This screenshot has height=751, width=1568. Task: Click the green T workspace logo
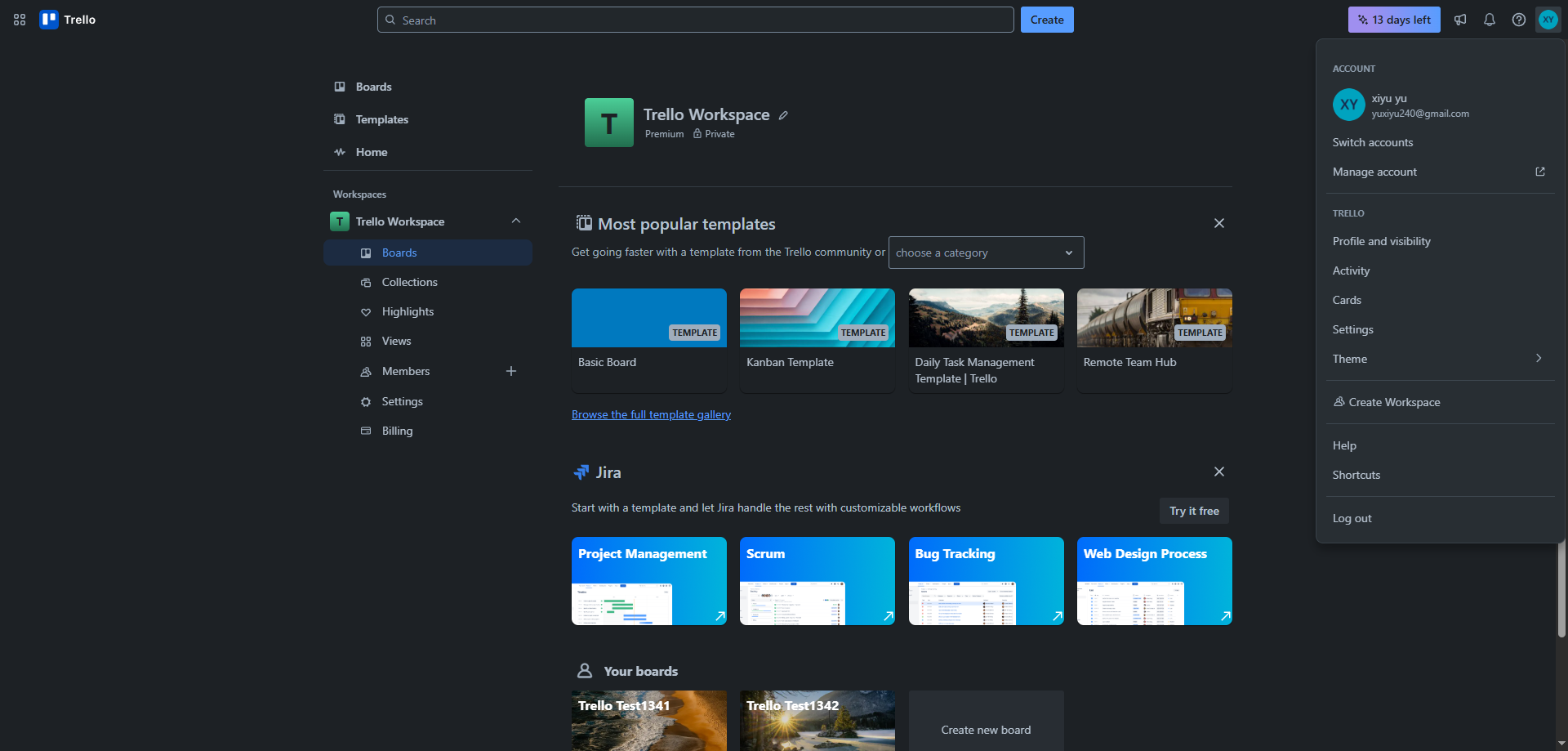(609, 123)
